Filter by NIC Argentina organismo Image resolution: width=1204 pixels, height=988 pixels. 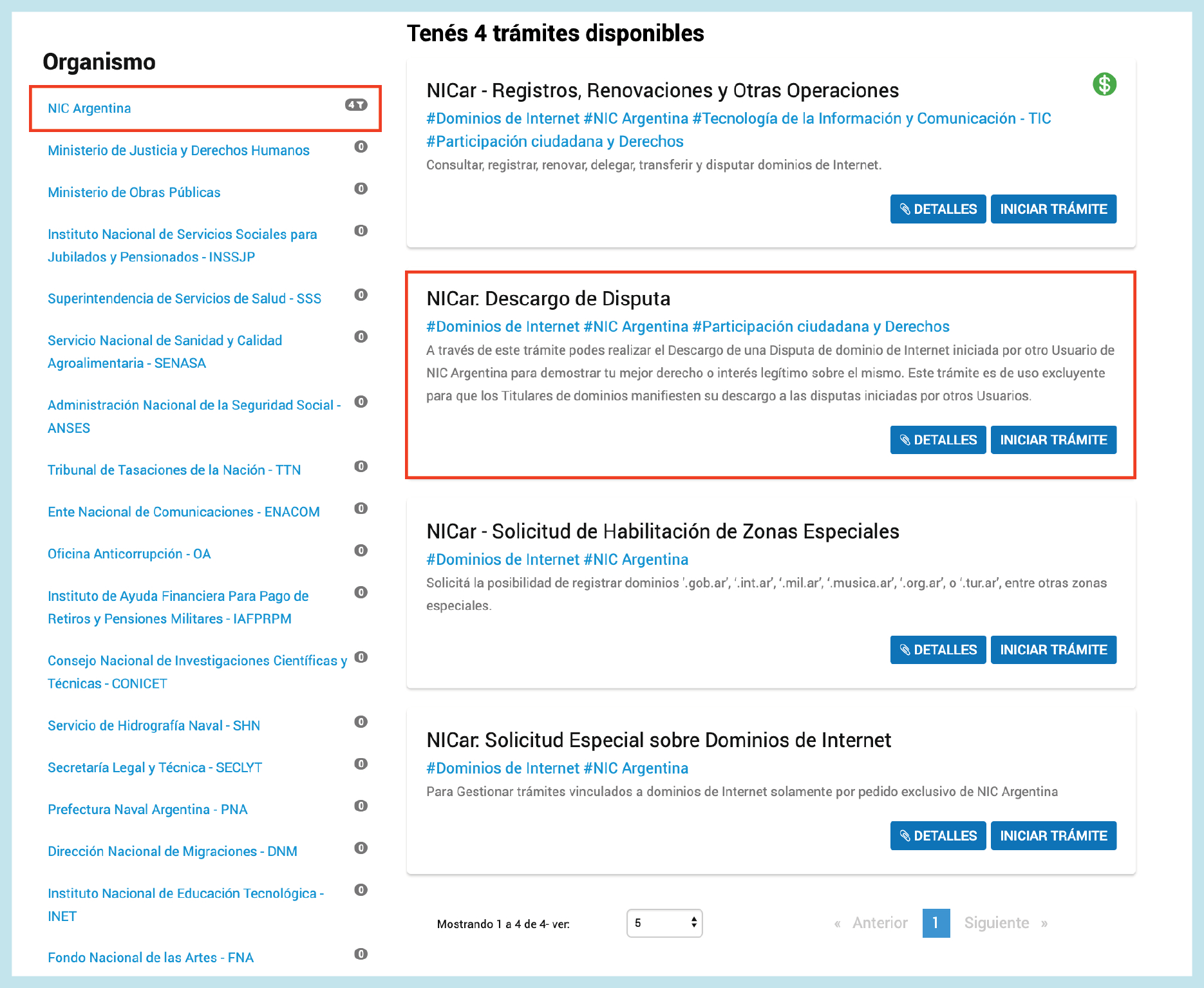tap(89, 108)
